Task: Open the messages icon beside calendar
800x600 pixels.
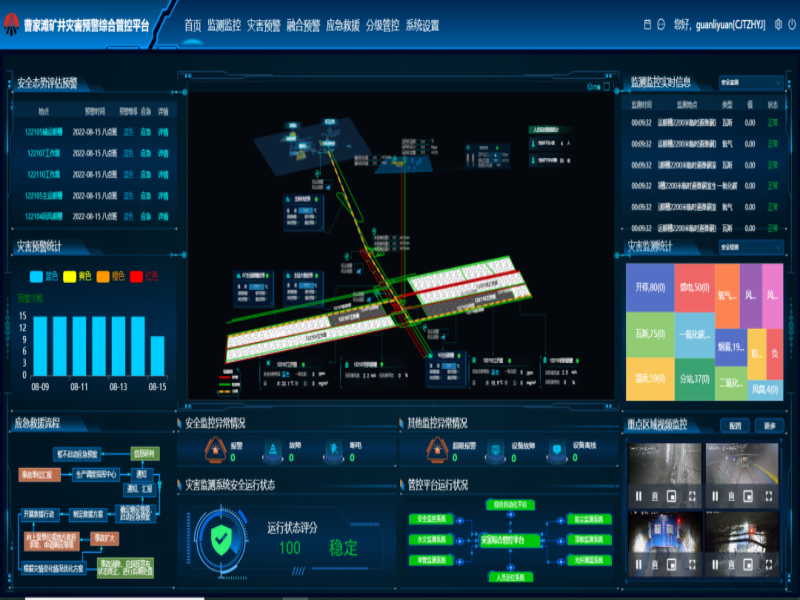Action: pos(660,24)
